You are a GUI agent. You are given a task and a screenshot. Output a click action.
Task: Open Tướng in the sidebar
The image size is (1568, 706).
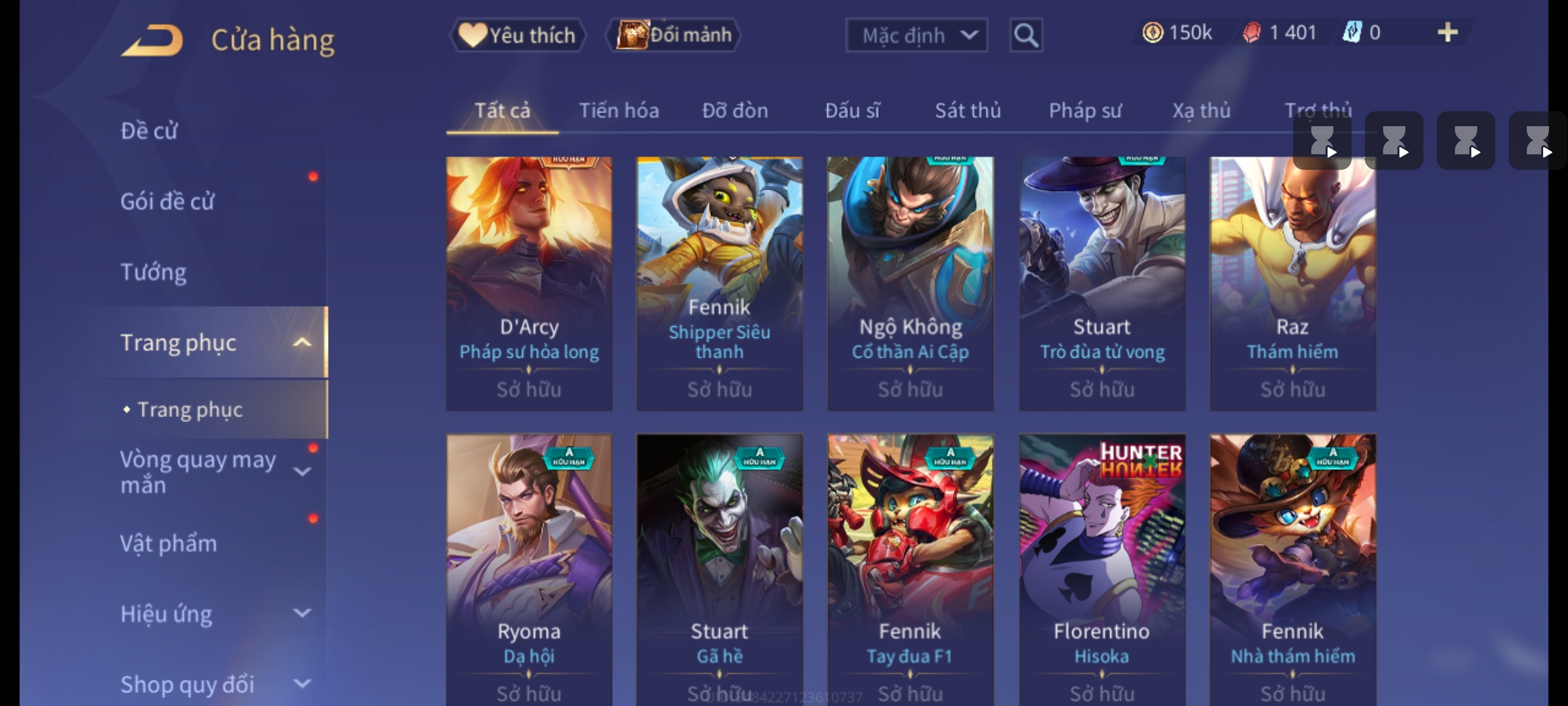[x=154, y=272]
